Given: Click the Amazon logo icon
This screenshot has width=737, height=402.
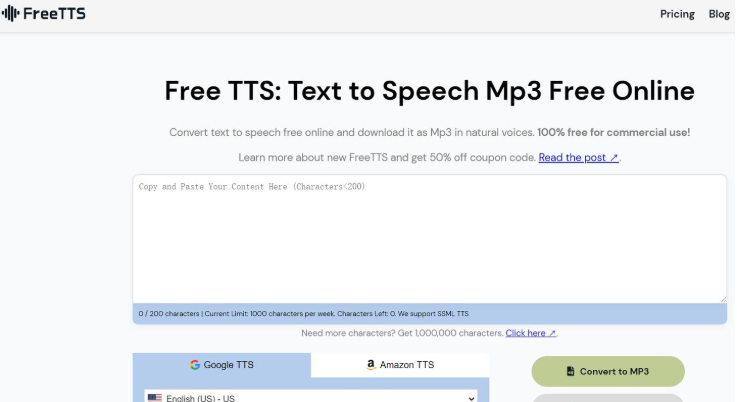Looking at the screenshot, I should click(x=371, y=365).
